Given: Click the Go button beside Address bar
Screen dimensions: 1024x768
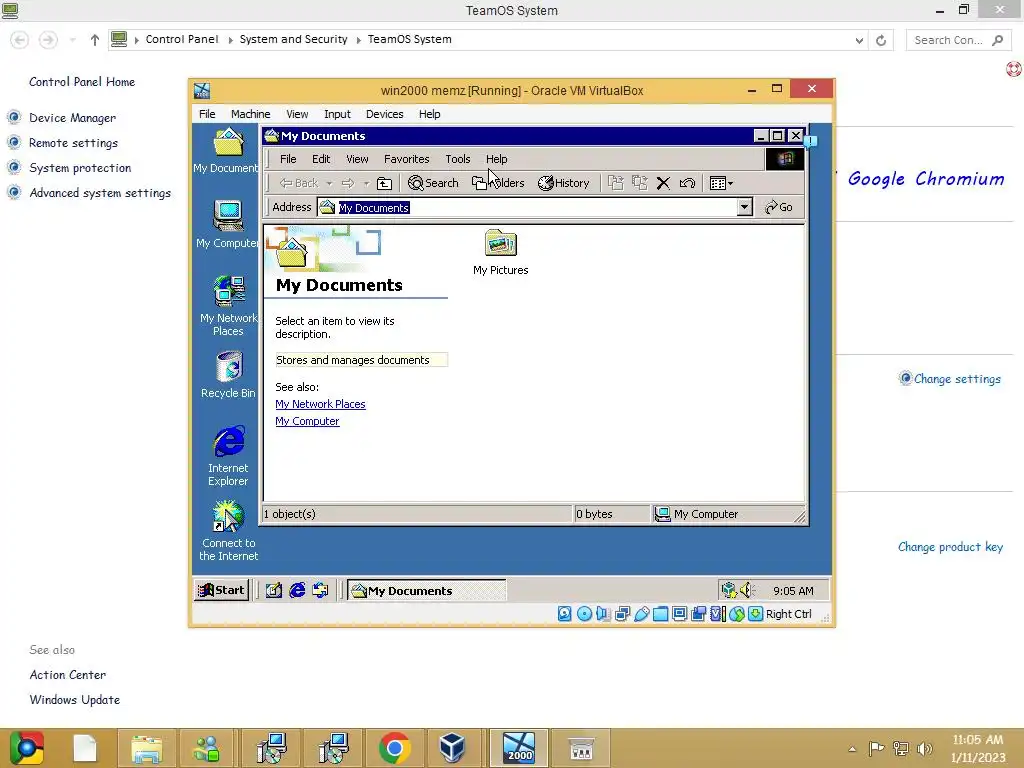Looking at the screenshot, I should pos(778,208).
